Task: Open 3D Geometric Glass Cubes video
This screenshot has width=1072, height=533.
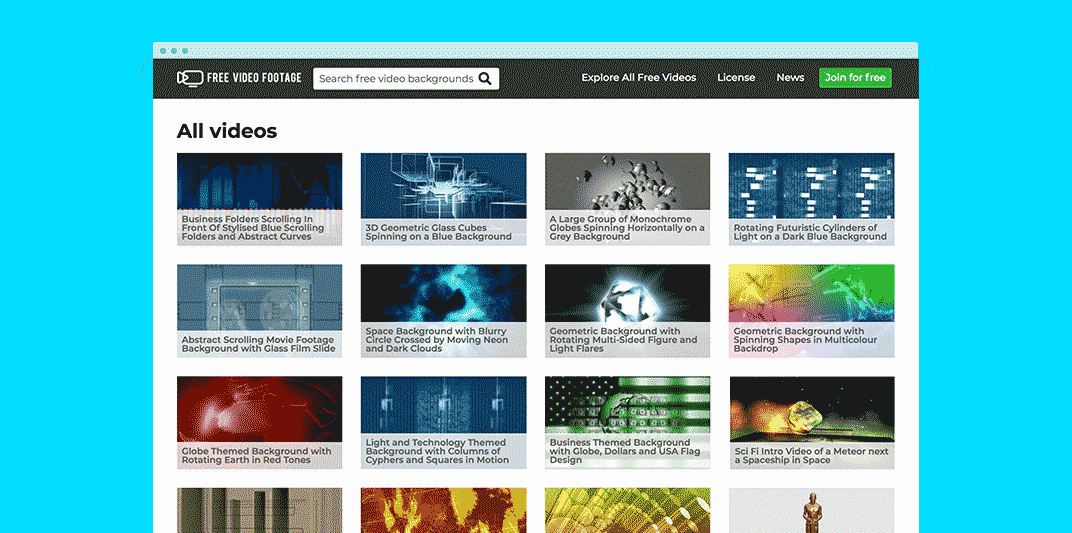Action: [x=443, y=199]
